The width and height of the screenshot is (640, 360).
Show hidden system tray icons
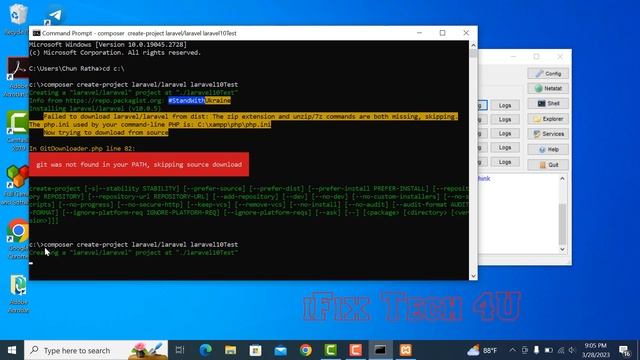512,350
